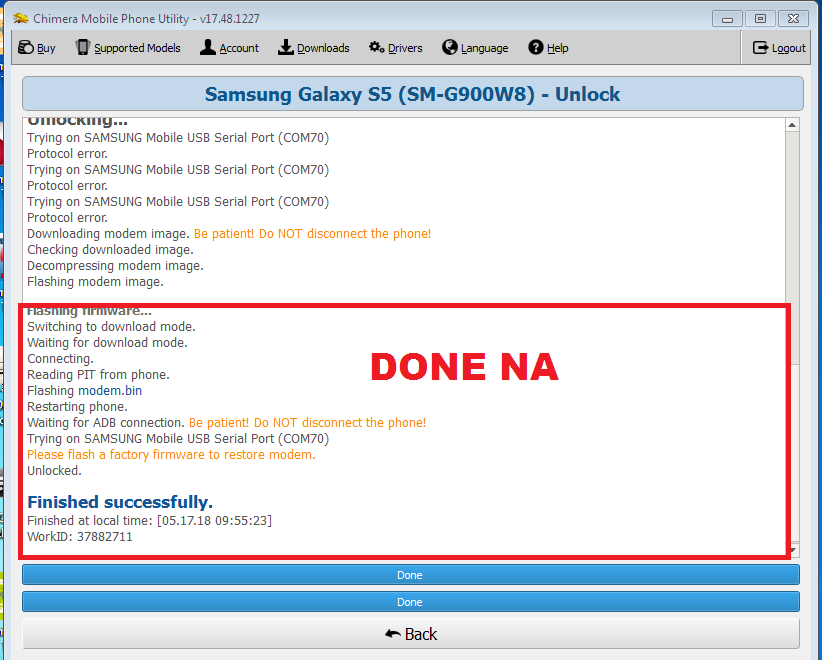Click the lower Done progress bar
Viewport: 822px width, 660px height.
[410, 601]
